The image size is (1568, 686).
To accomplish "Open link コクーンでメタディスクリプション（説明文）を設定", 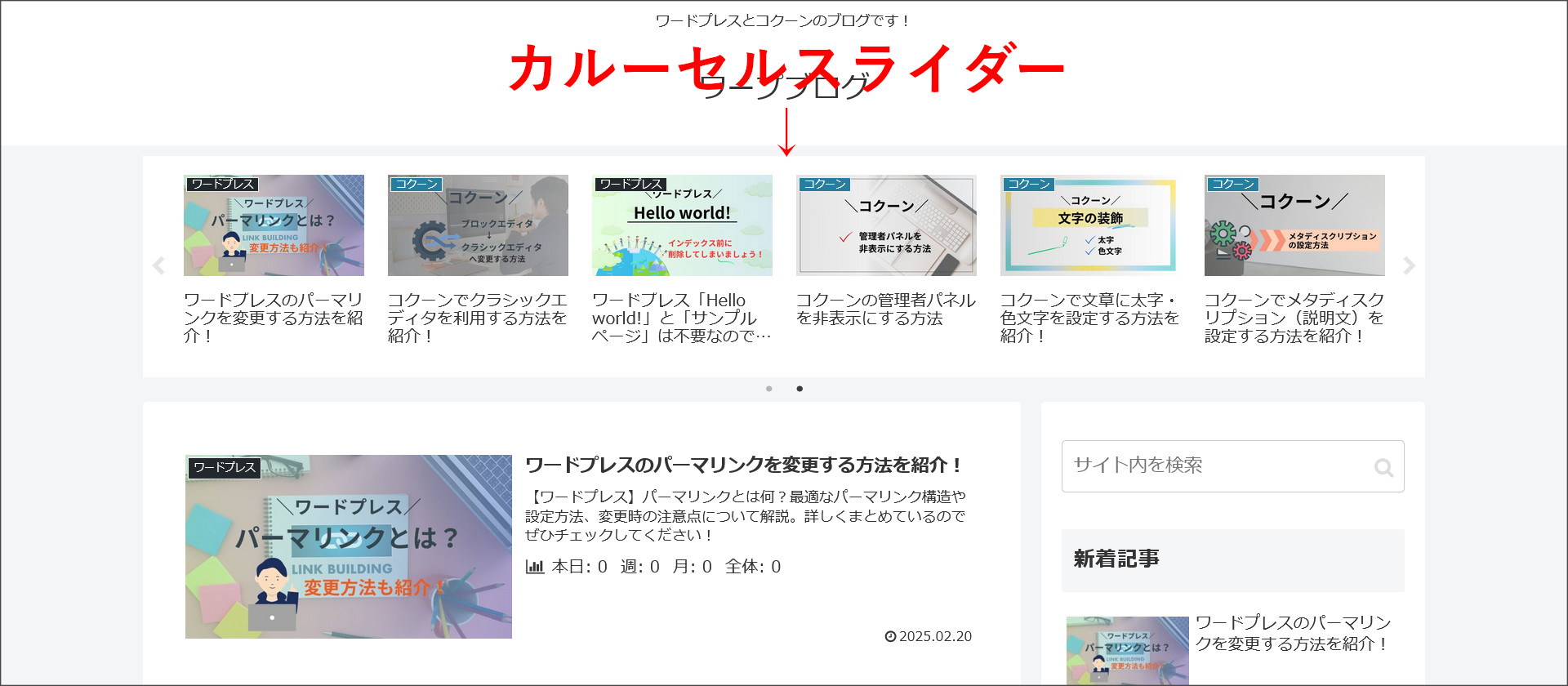I will 1294,318.
